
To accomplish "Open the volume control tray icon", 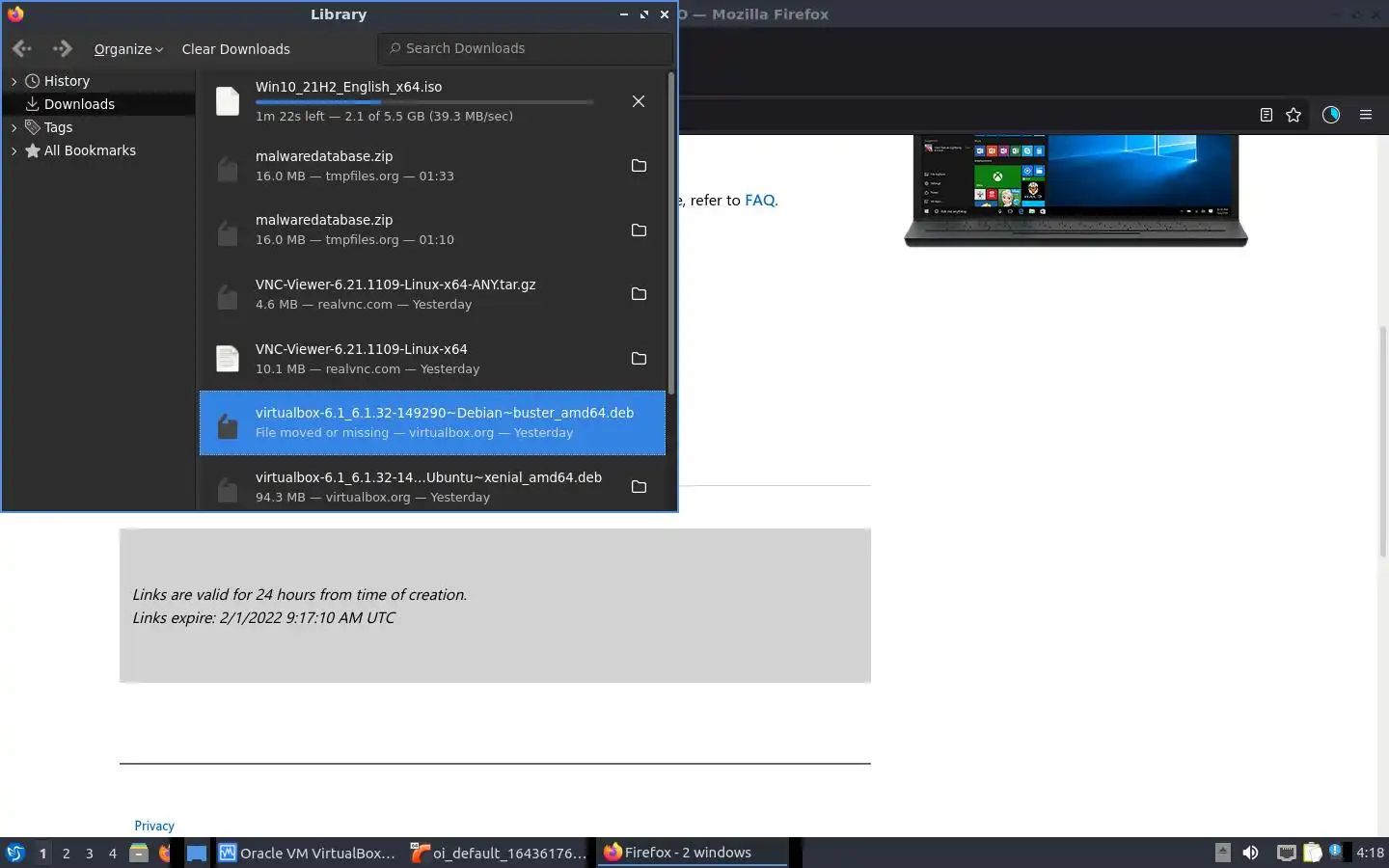I will 1251,853.
